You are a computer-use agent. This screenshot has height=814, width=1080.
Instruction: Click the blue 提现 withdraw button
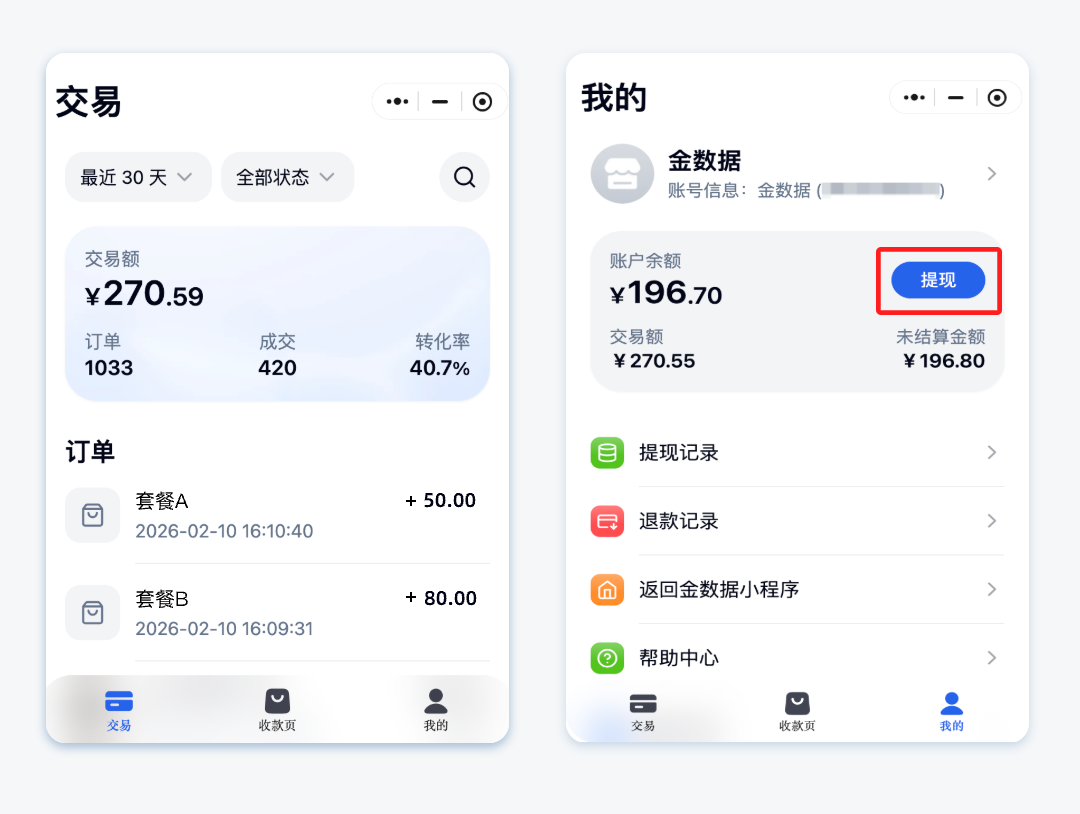click(938, 280)
